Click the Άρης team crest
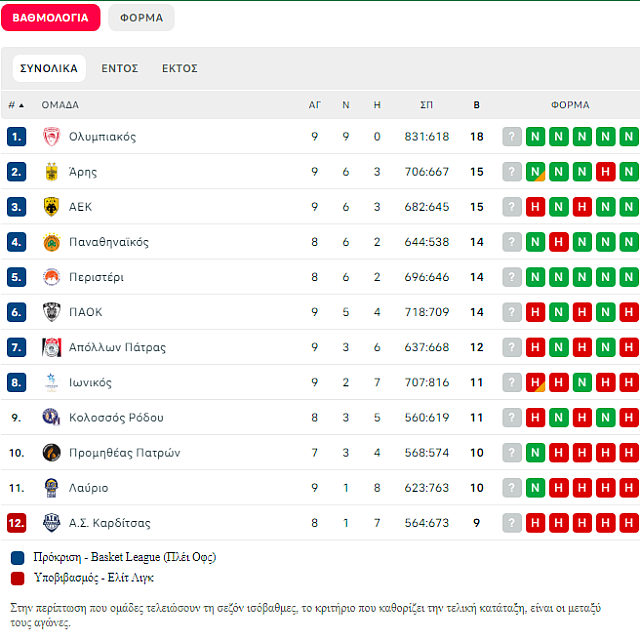 tap(52, 172)
